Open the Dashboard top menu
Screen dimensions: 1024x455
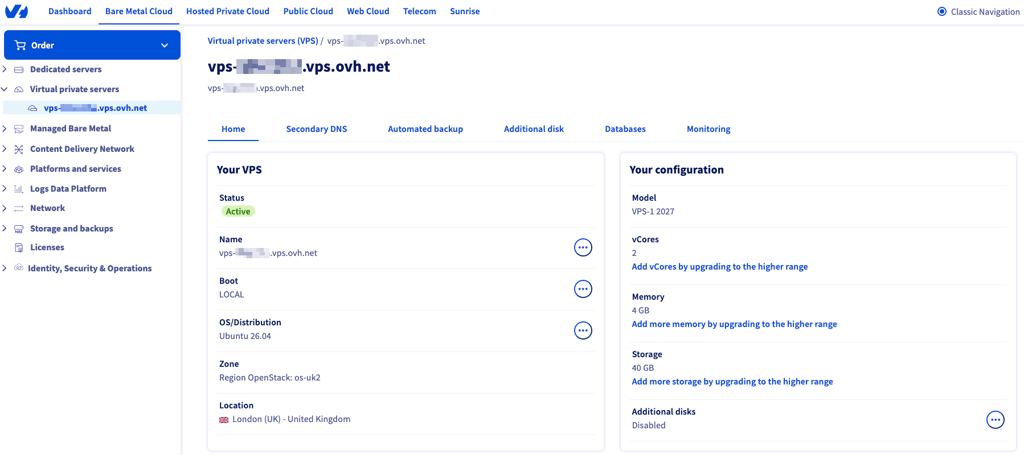70,11
